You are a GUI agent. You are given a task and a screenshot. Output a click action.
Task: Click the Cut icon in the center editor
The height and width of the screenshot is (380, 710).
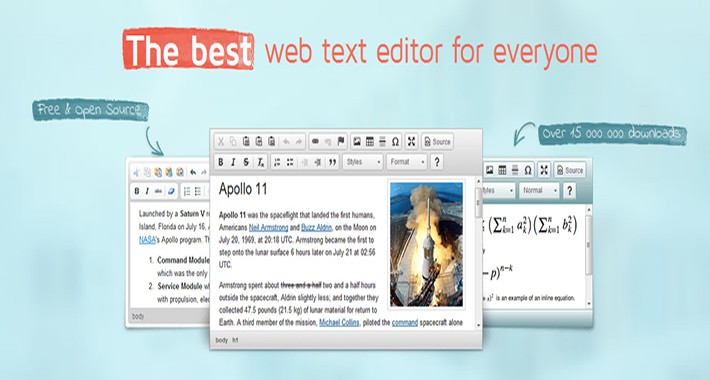[221, 142]
